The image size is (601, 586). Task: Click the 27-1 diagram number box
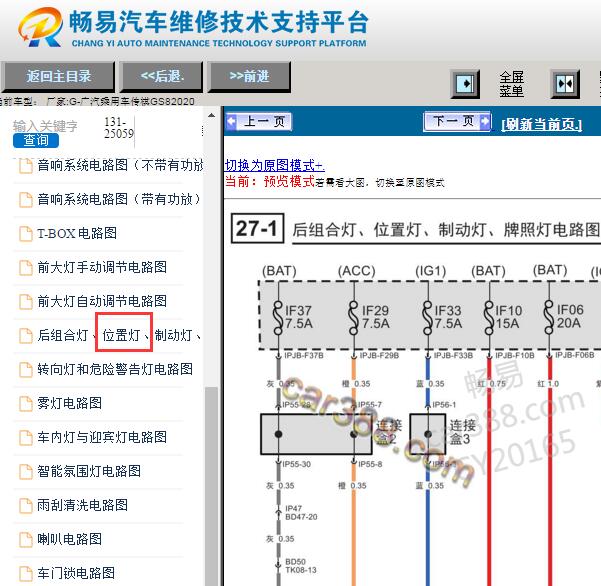point(258,228)
